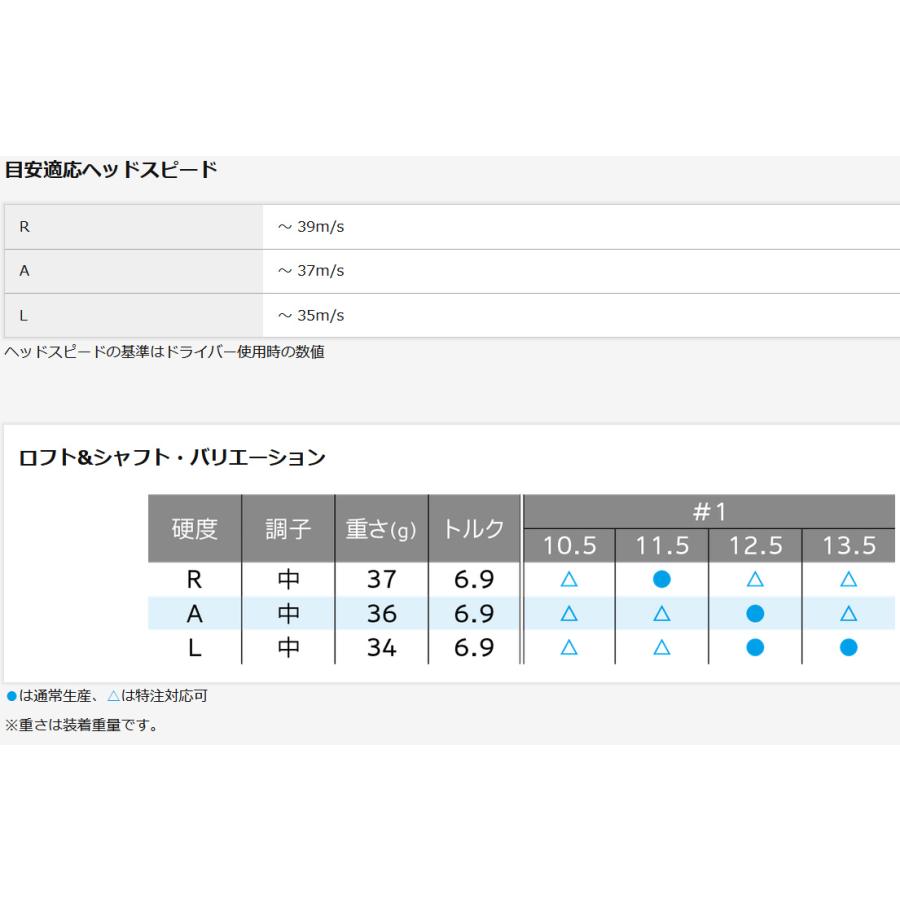
Task: Click 中 in the R row
Action: (x=288, y=580)
